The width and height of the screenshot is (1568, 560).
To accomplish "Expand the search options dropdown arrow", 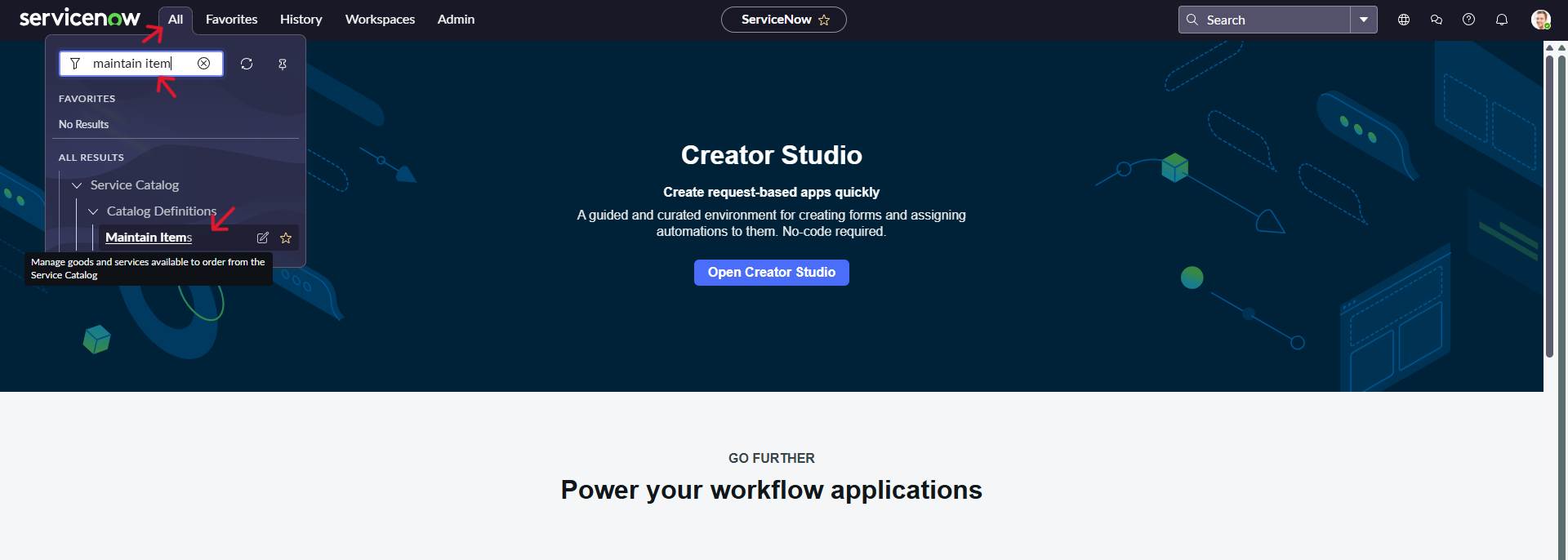I will (x=1364, y=20).
